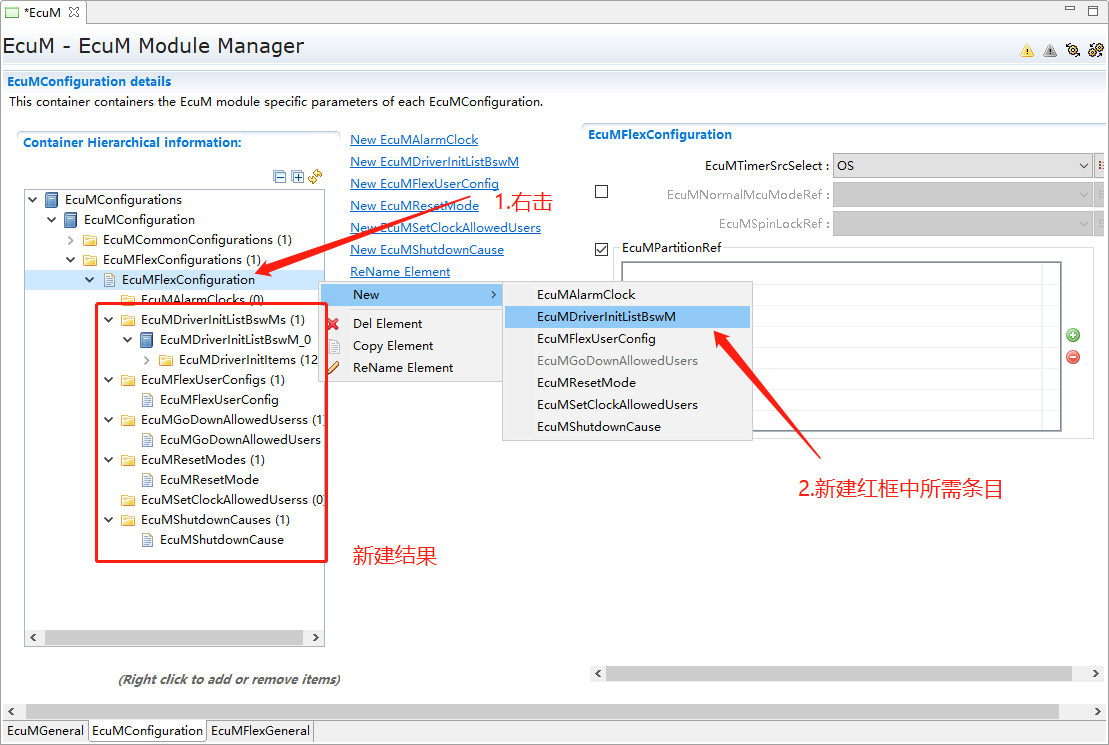The height and width of the screenshot is (745, 1109).
Task: Collapse the EcuMResetModes folder node
Action: click(x=109, y=460)
